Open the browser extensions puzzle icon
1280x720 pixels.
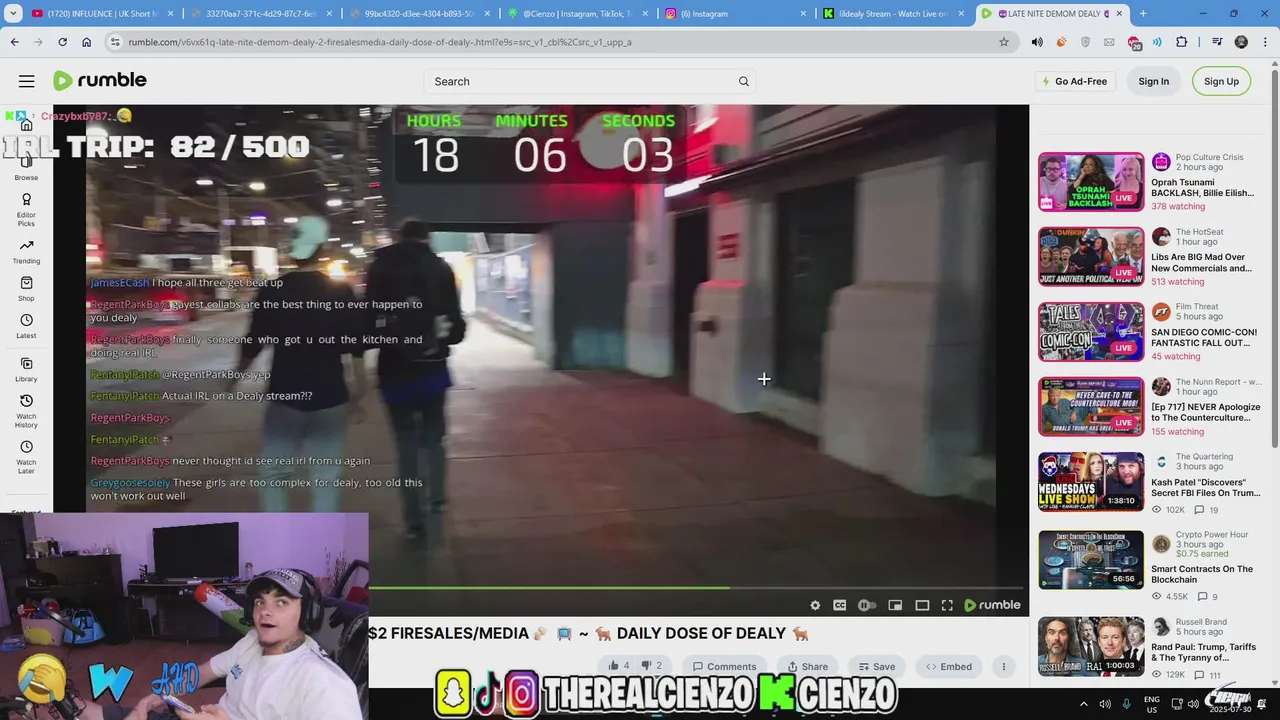1182,42
